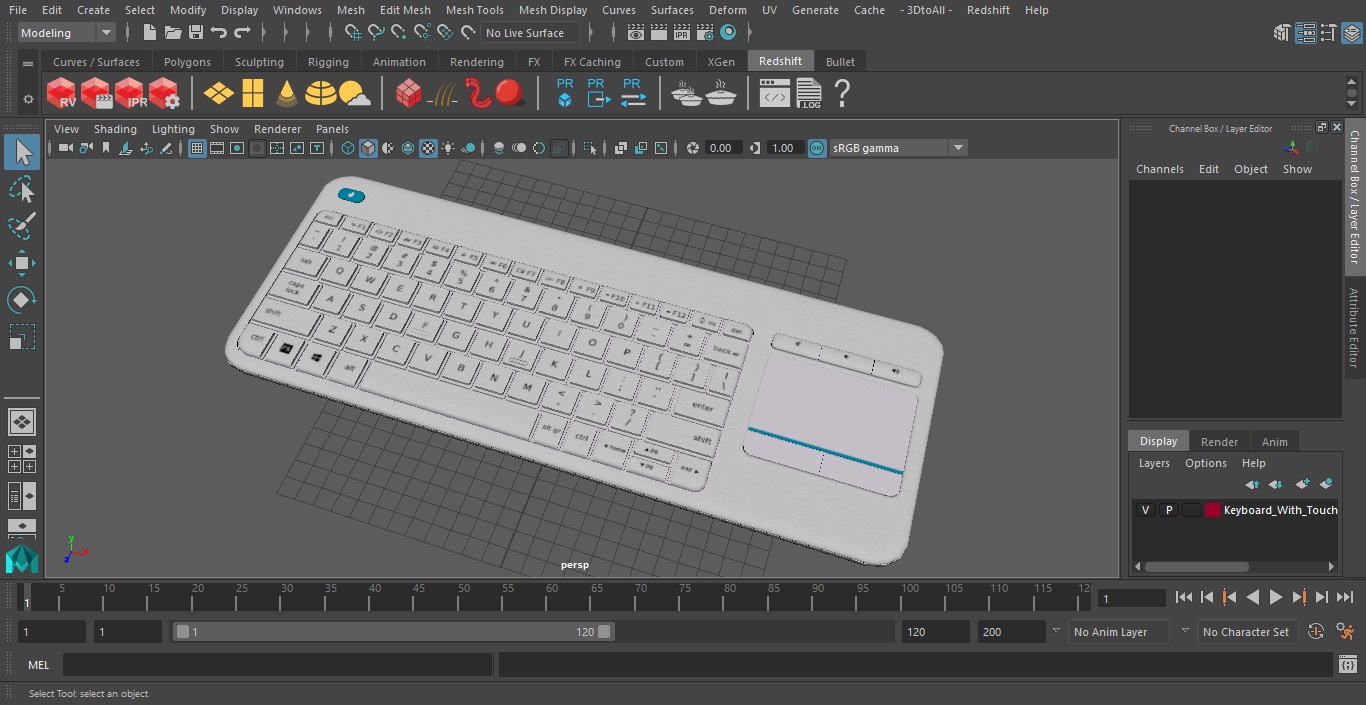The image size is (1366, 705).
Task: Open the Attribute Editor side tab
Action: tap(1355, 328)
